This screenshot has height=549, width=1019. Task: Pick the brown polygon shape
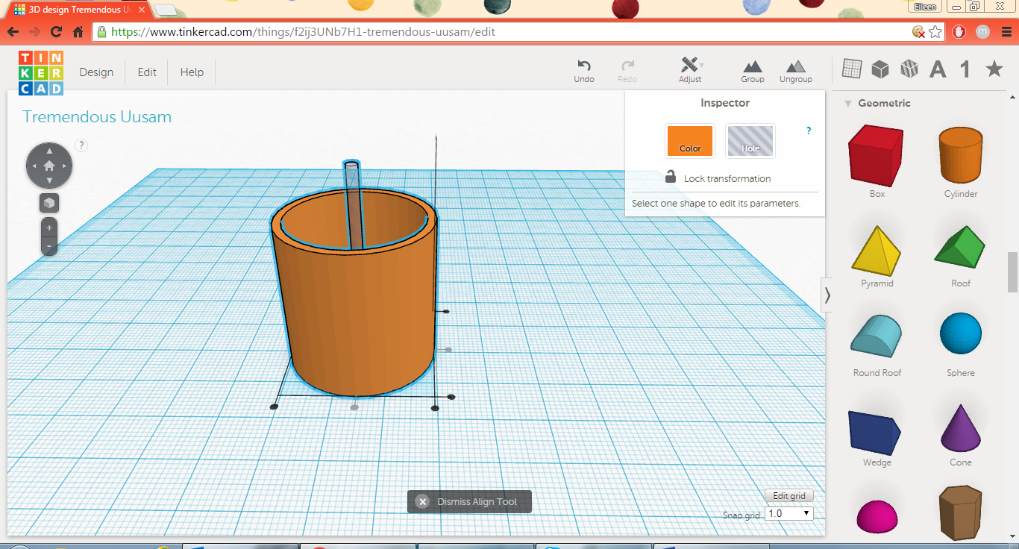960,513
